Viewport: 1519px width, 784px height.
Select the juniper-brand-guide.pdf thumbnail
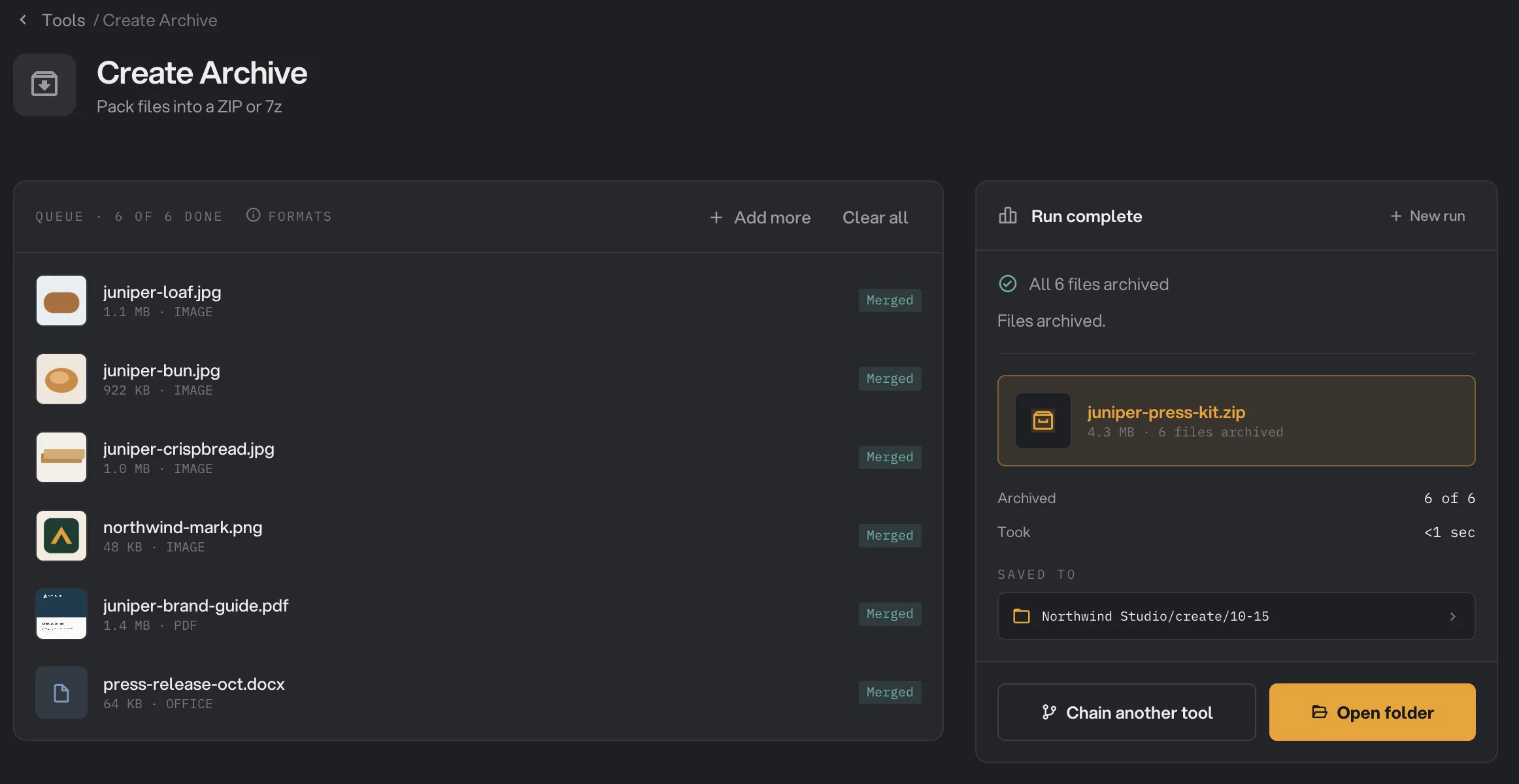point(61,614)
